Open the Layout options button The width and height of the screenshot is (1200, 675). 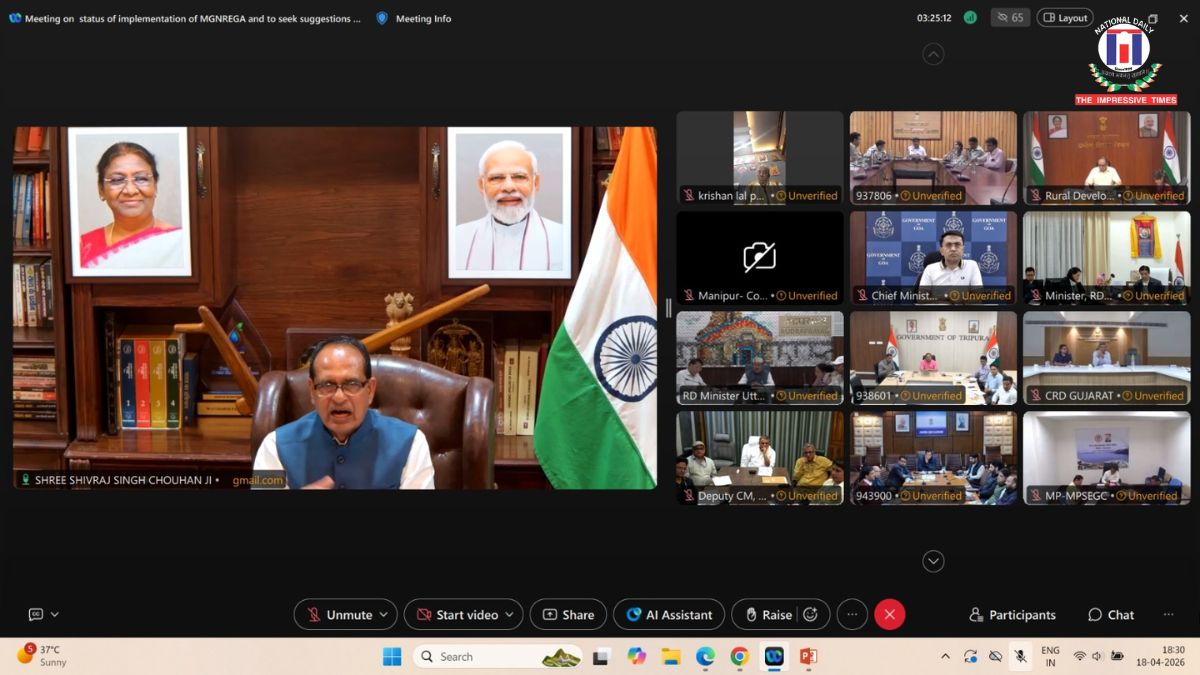point(1064,17)
